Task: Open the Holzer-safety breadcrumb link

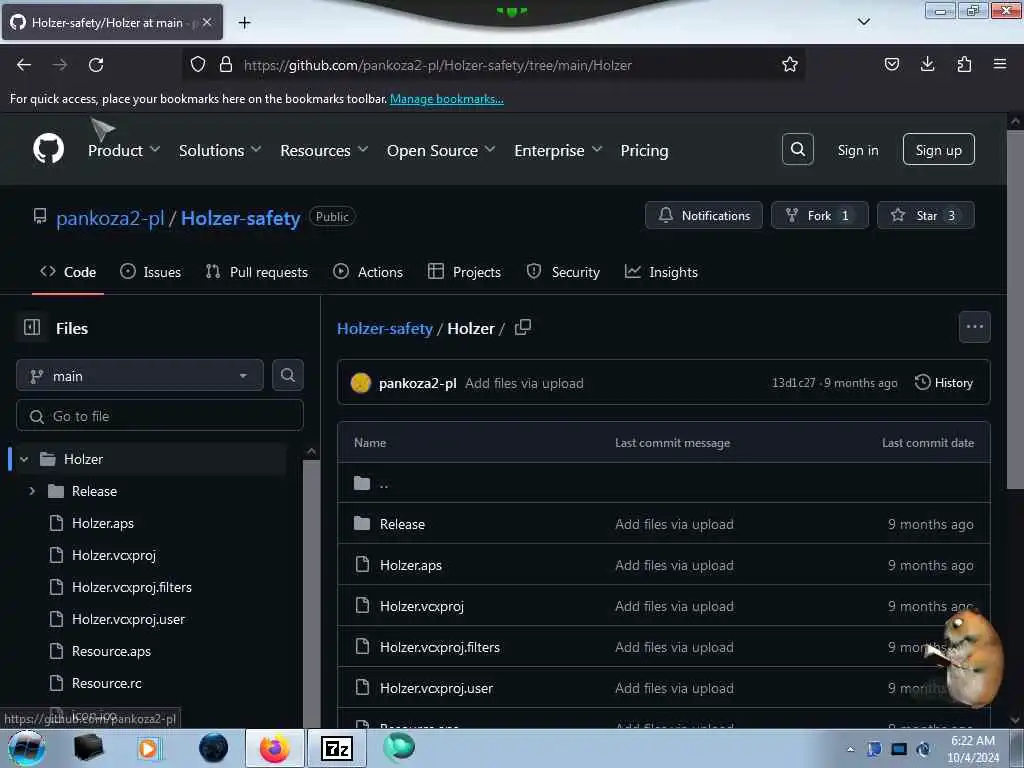Action: click(385, 328)
